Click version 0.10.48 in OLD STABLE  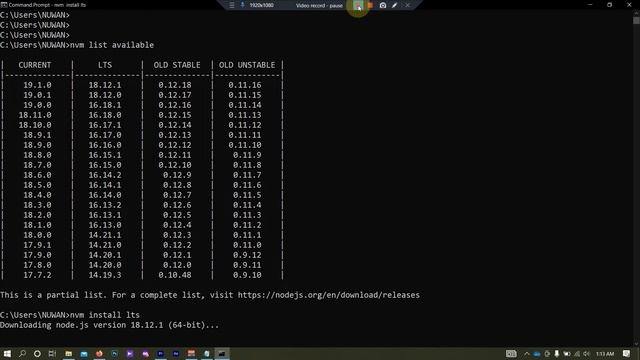175,275
